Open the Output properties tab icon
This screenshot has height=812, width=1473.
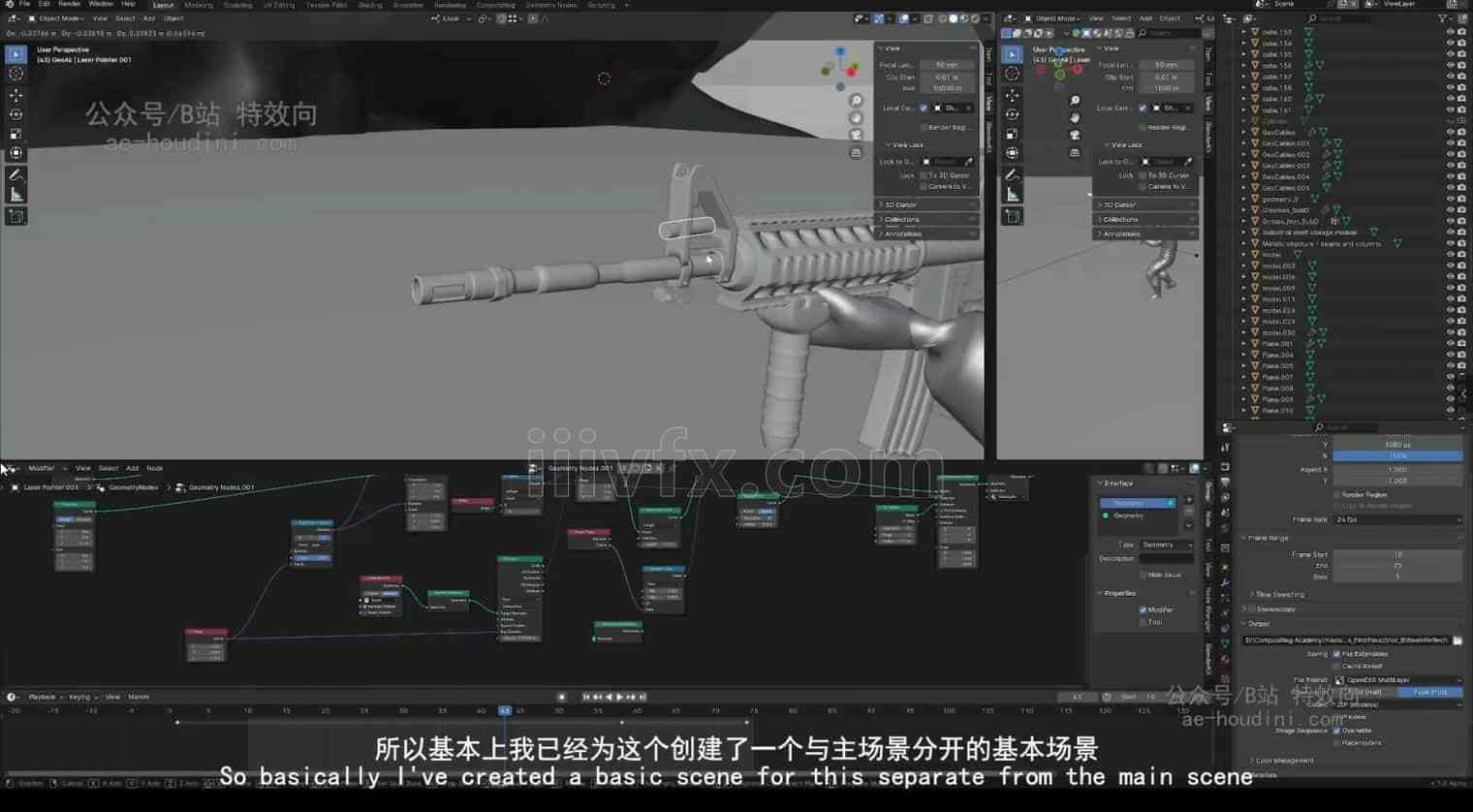pos(1225,482)
